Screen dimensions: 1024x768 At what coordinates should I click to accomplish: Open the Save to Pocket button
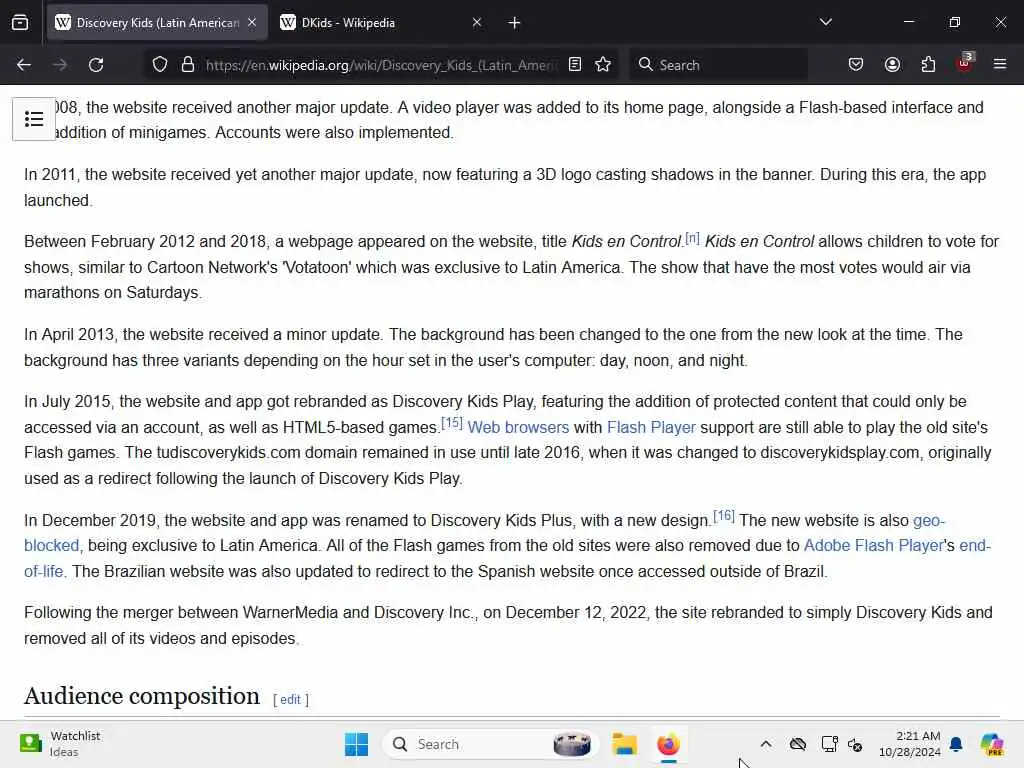point(856,65)
